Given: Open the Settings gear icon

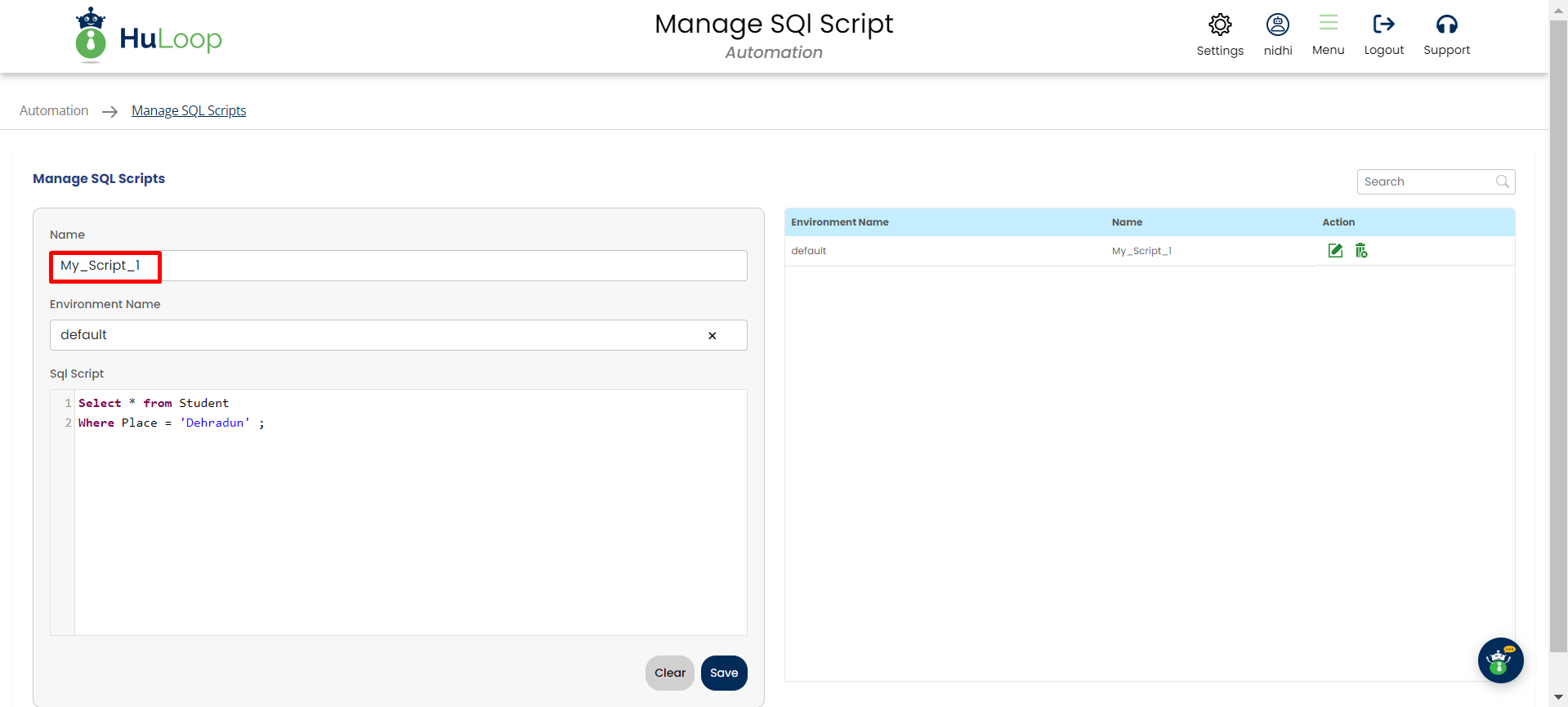Looking at the screenshot, I should tap(1219, 25).
